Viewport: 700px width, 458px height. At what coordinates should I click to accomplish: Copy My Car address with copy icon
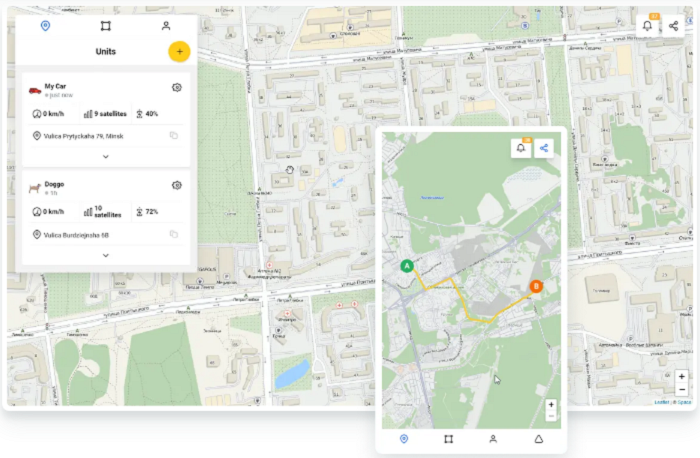(173, 136)
